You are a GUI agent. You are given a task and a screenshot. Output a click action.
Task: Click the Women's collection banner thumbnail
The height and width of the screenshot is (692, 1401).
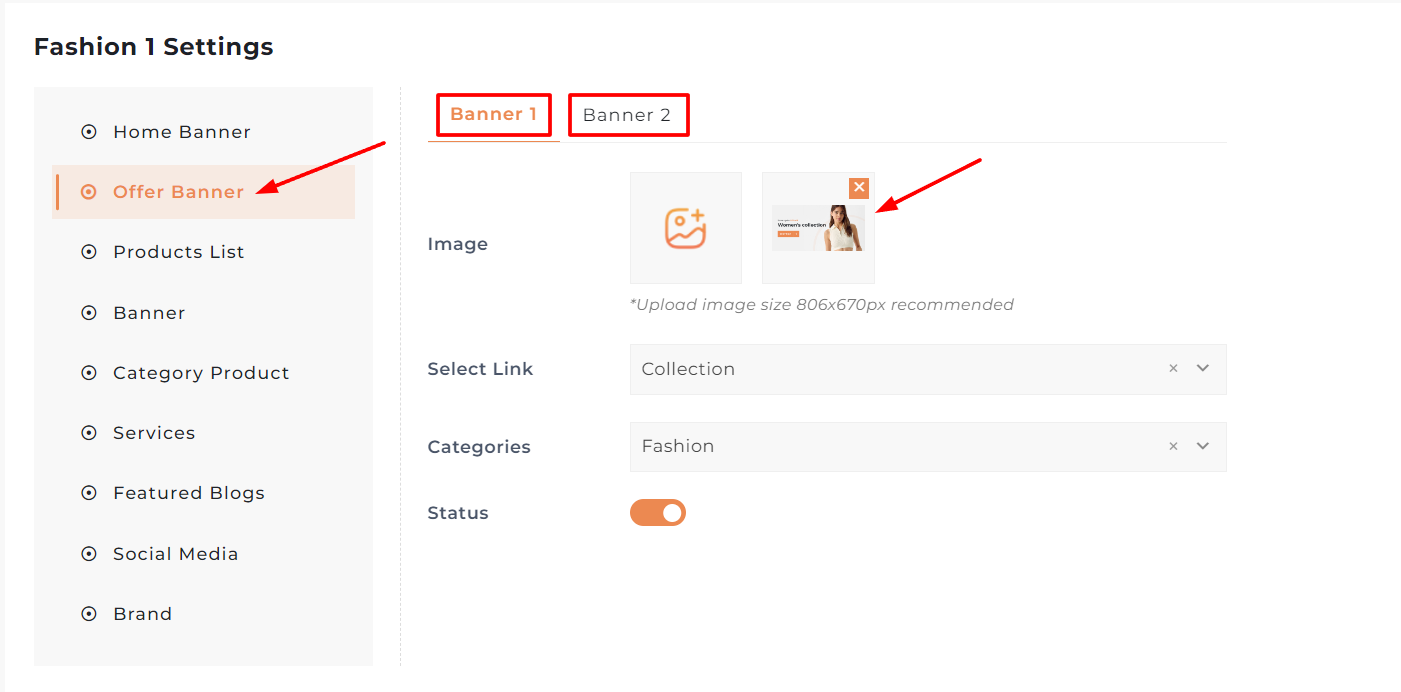pyautogui.click(x=818, y=229)
